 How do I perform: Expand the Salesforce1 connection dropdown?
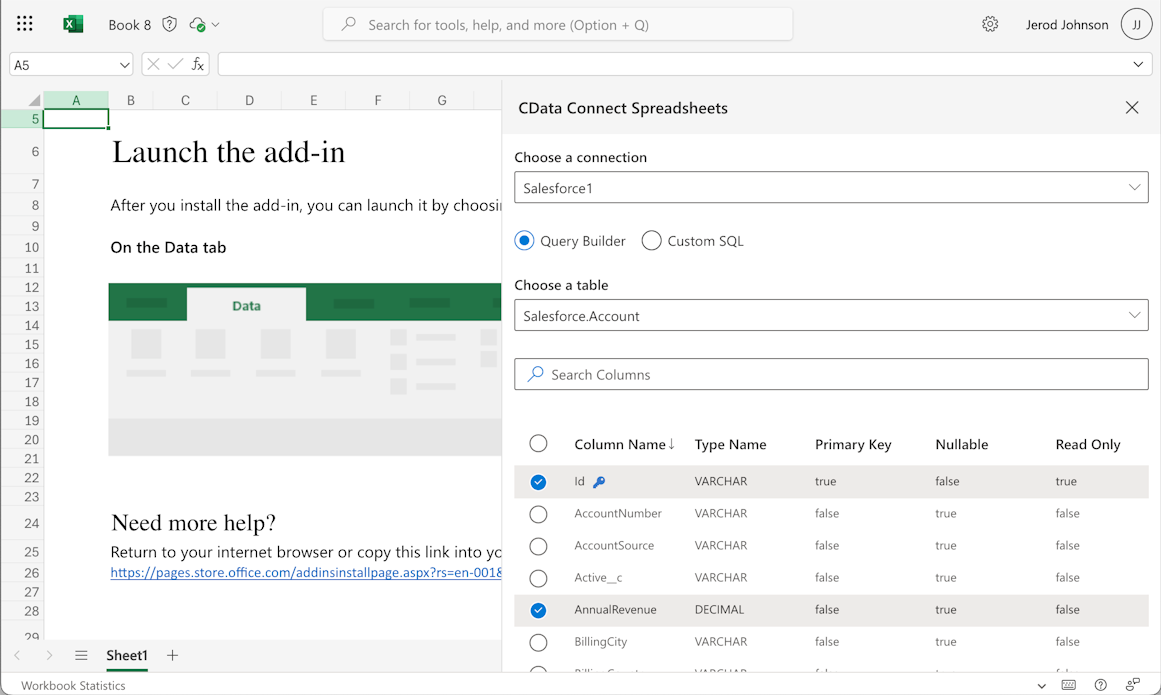pyautogui.click(x=830, y=188)
